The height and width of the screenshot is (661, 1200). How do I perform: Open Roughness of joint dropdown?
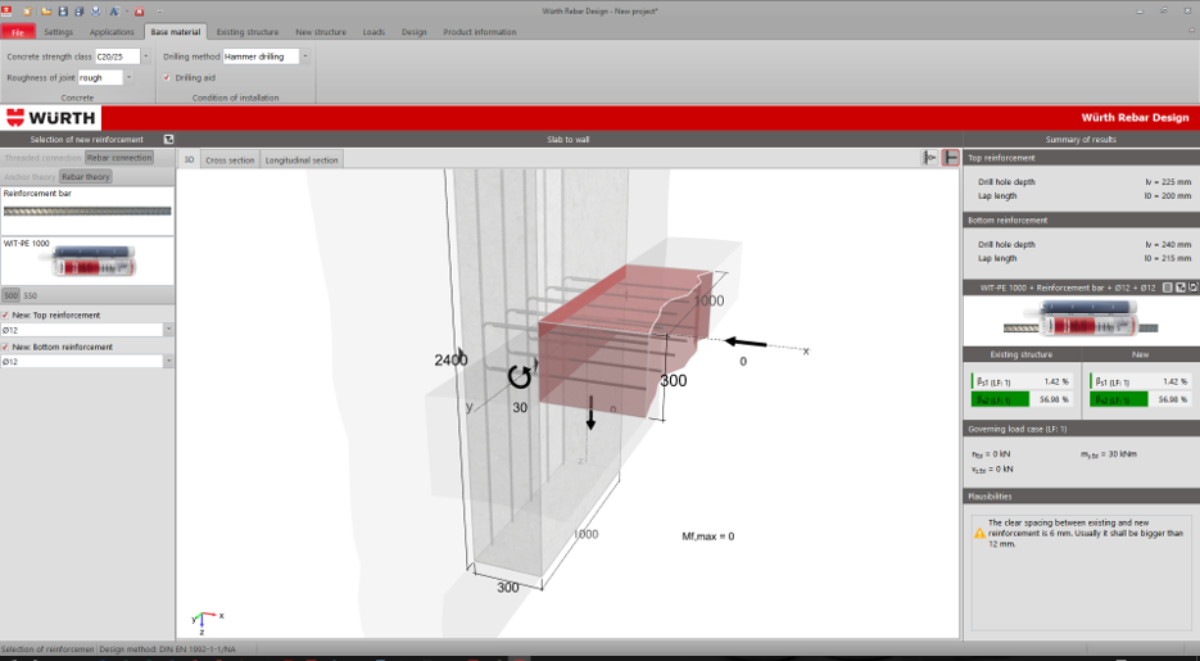[128, 77]
